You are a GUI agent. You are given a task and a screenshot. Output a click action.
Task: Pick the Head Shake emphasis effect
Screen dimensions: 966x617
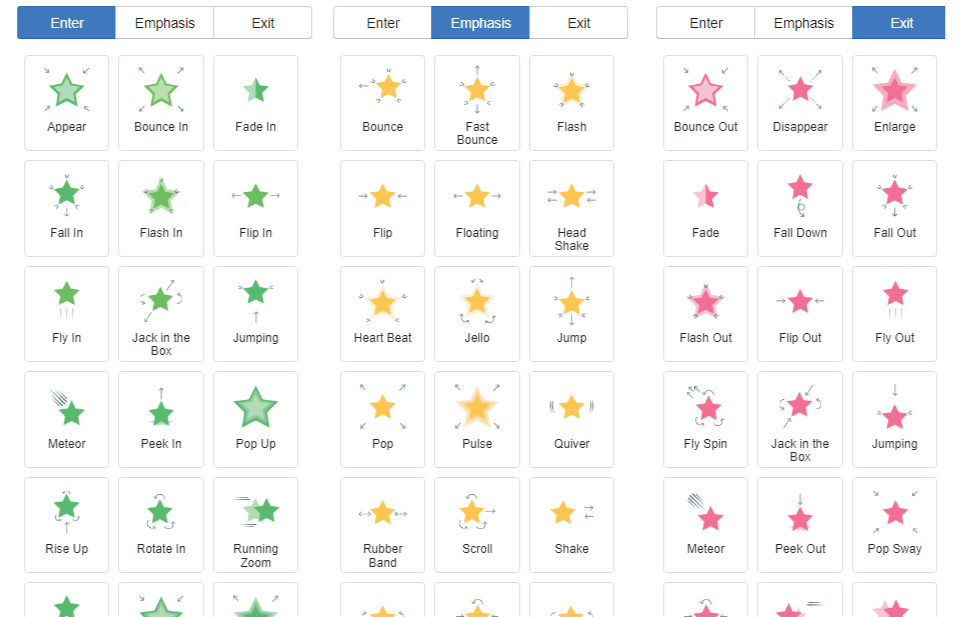click(x=571, y=207)
